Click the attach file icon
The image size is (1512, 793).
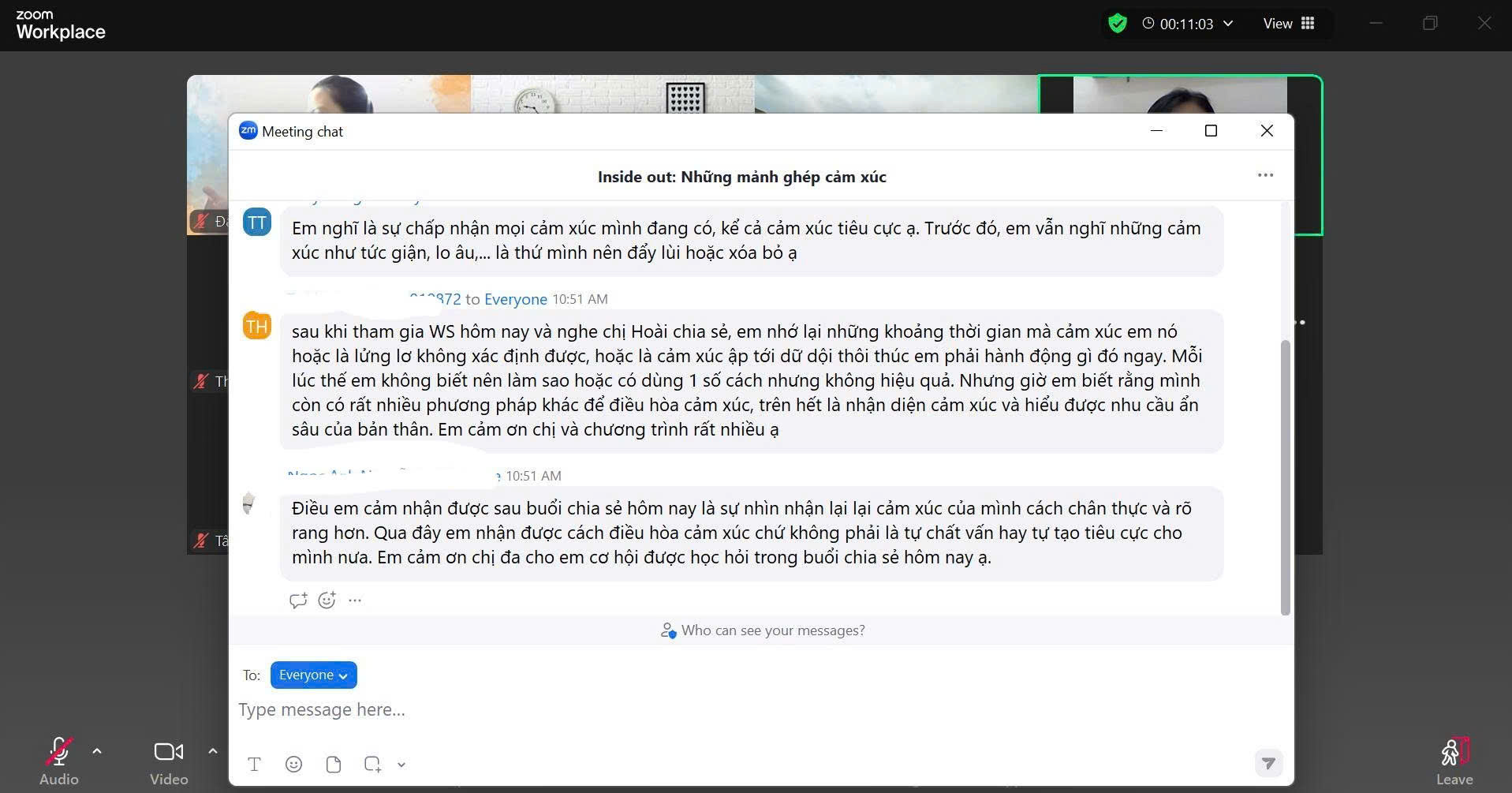click(x=334, y=764)
